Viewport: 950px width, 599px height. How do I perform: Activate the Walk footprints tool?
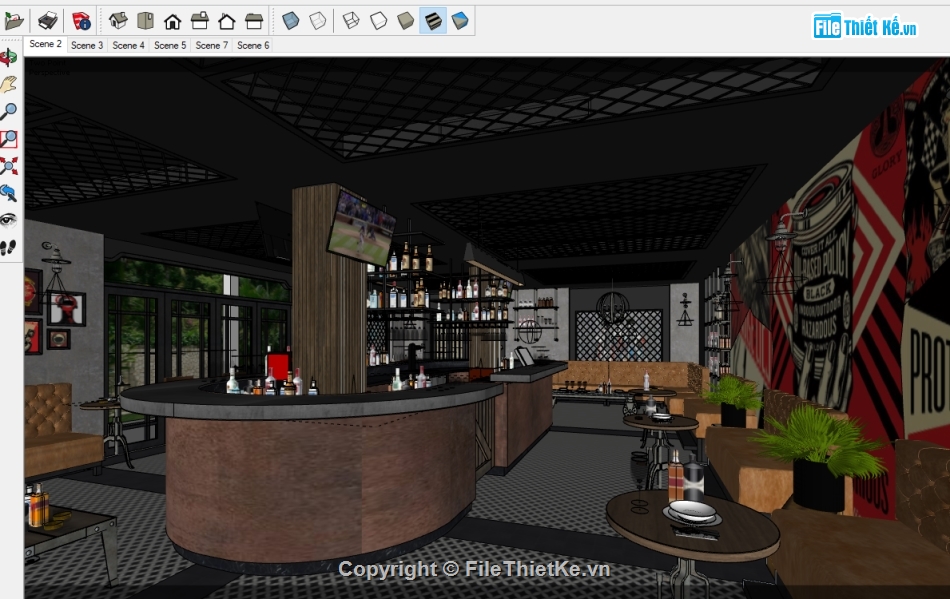coord(9,248)
